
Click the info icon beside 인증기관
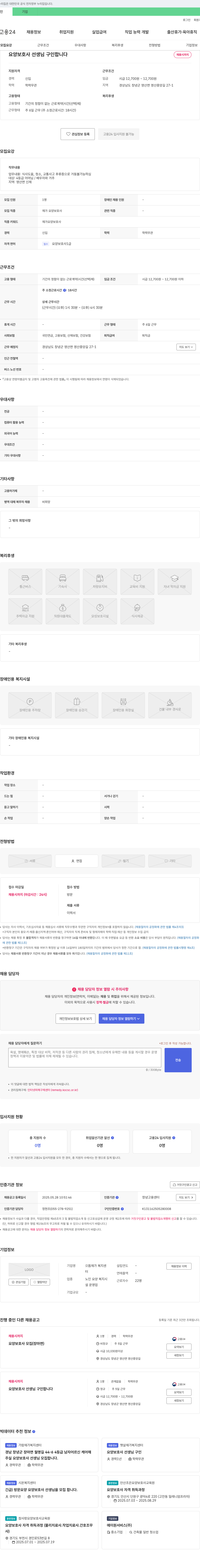tap(117, 1197)
